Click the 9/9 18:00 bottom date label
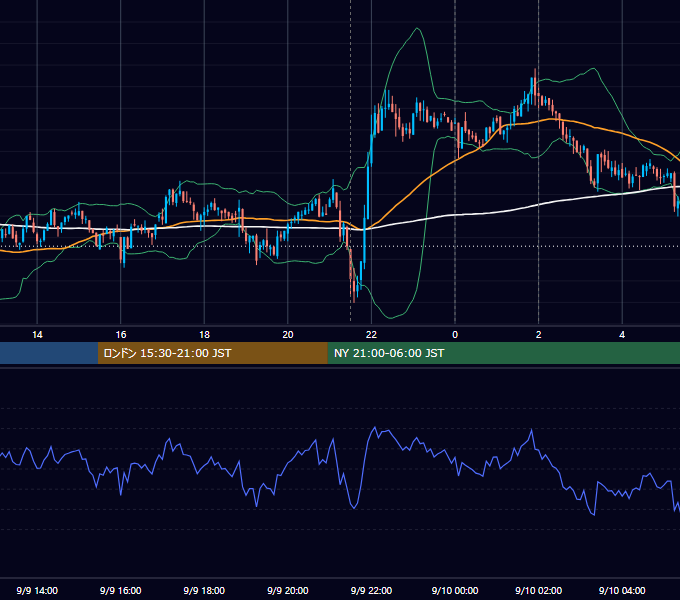The image size is (680, 600). [204, 590]
